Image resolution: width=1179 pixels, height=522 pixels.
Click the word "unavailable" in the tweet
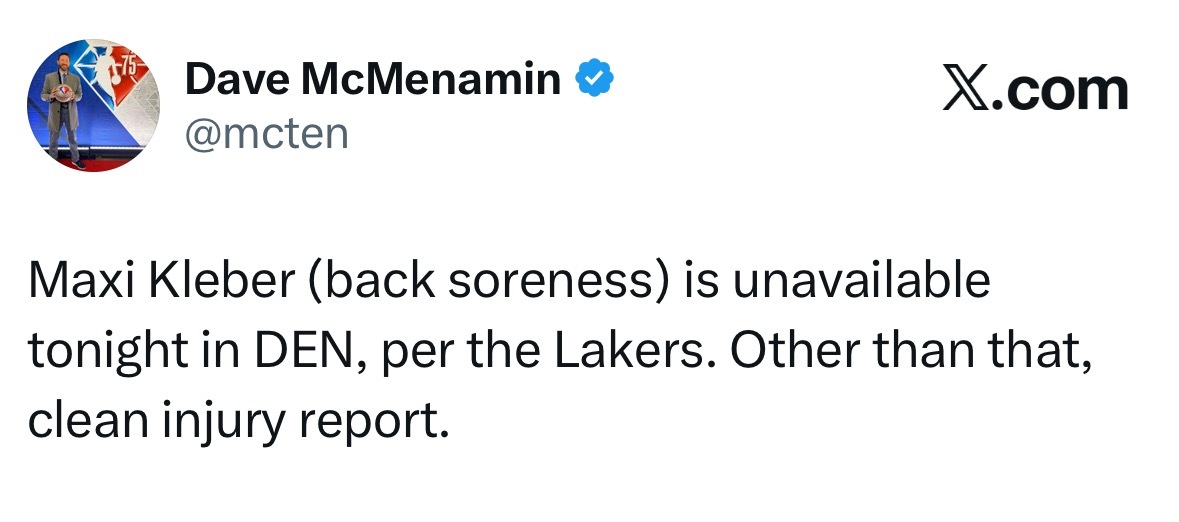pos(861,284)
